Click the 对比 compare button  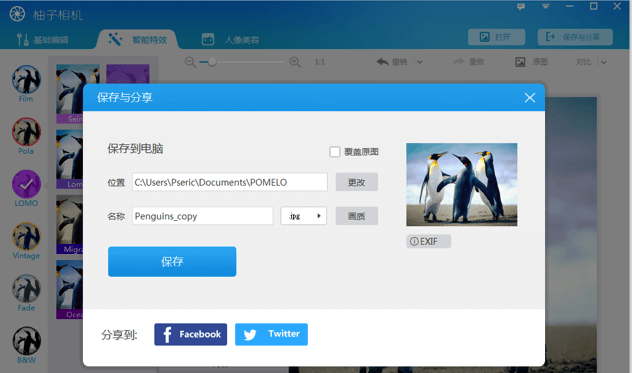click(x=584, y=62)
